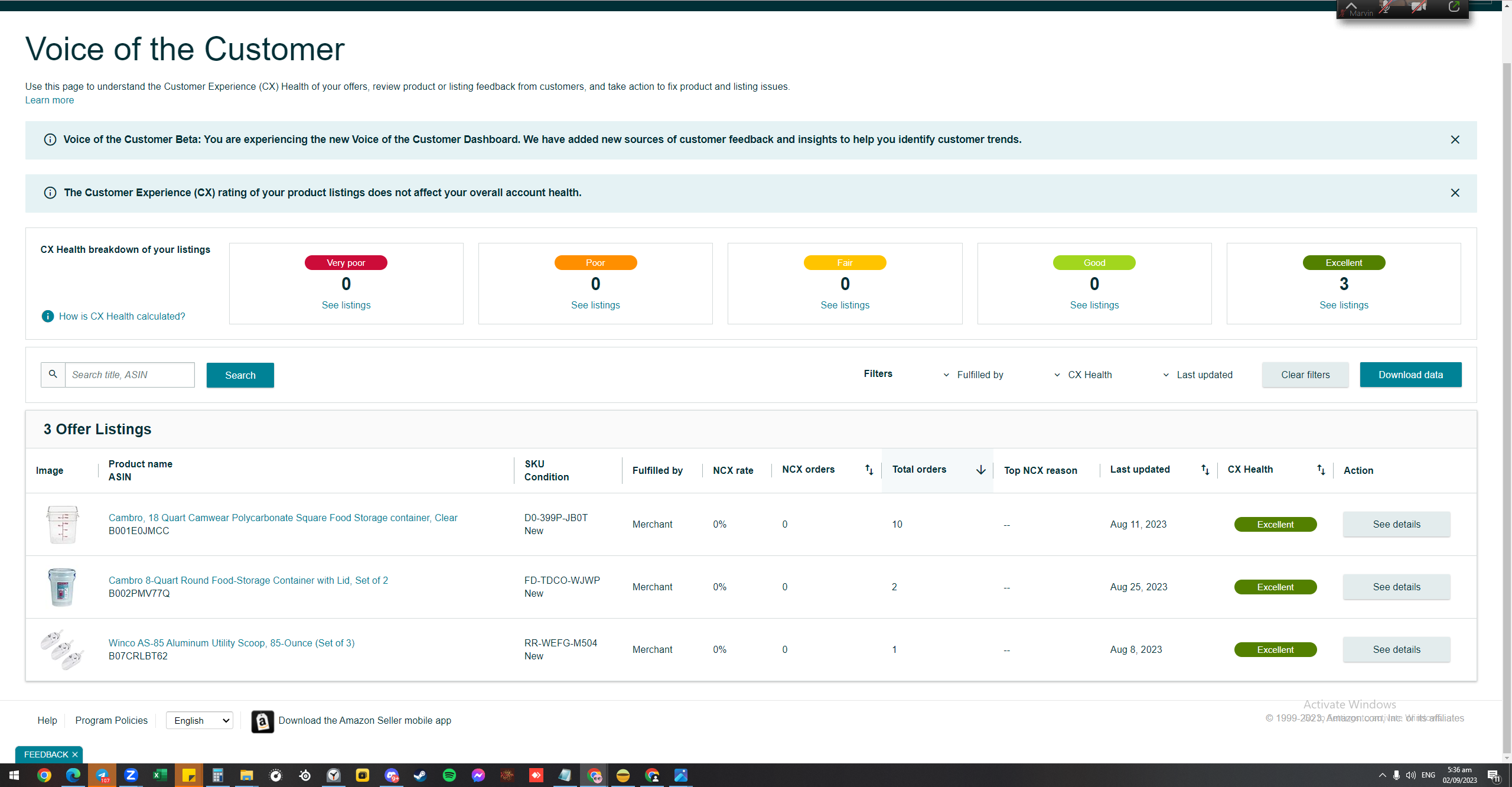Open the Cambro 8-Quart Round Container product link
The image size is (1512, 787).
248,581
